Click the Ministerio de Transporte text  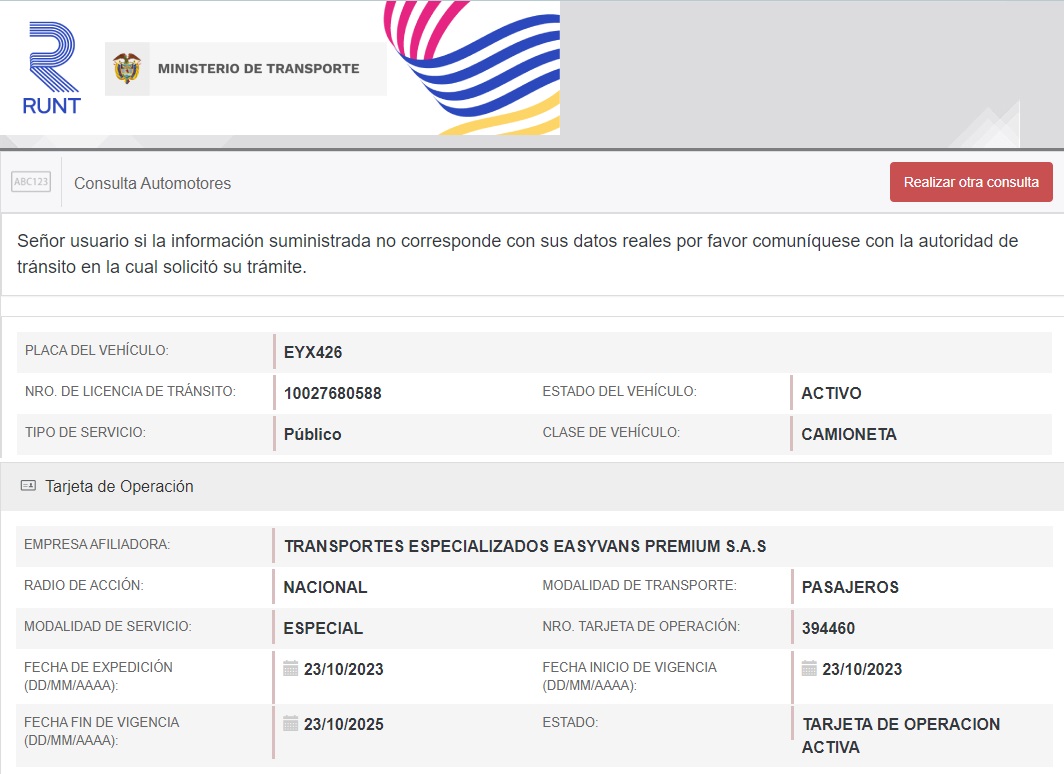pyautogui.click(x=258, y=69)
